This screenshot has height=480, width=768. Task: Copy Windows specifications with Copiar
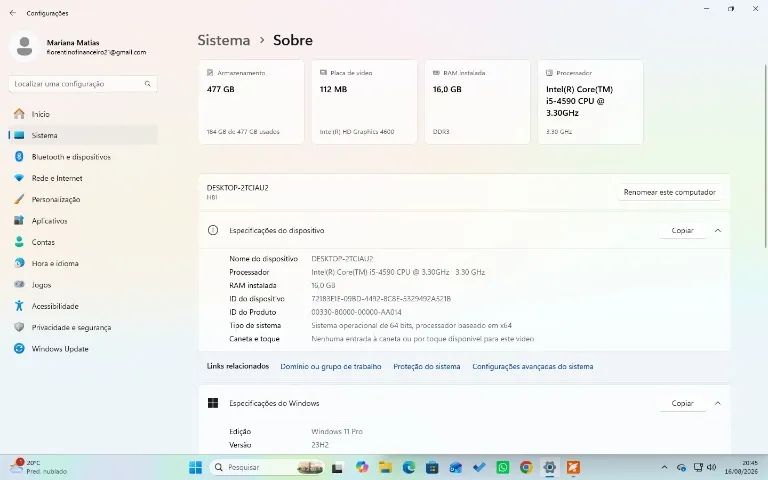click(682, 403)
